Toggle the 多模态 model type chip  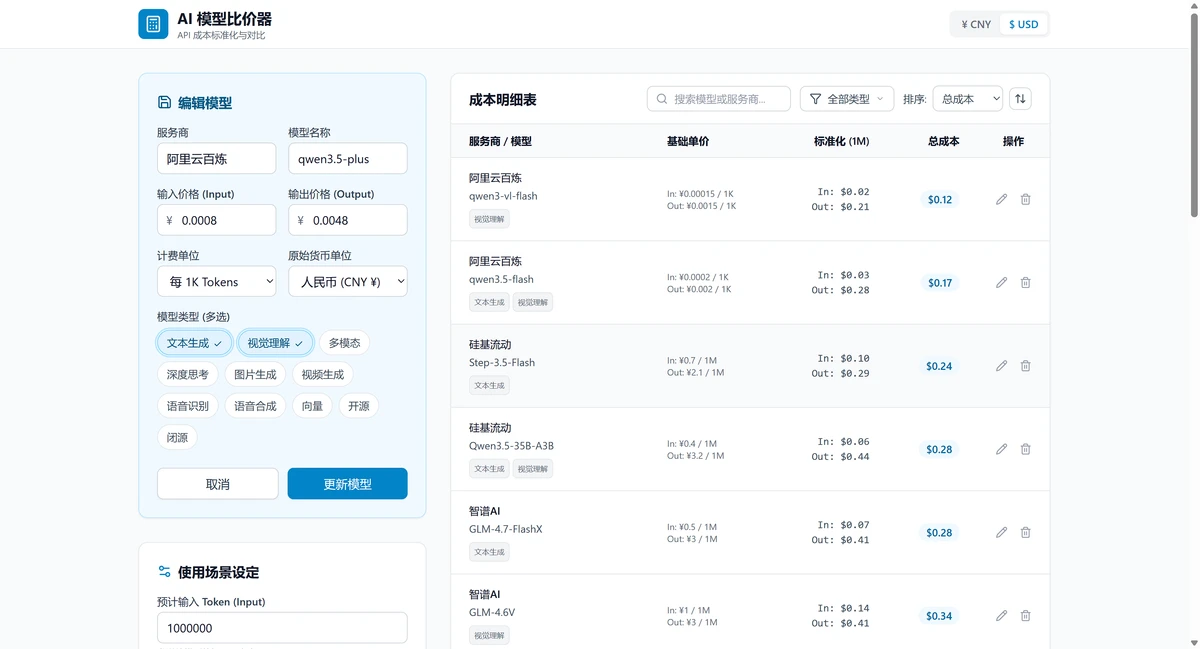(343, 342)
